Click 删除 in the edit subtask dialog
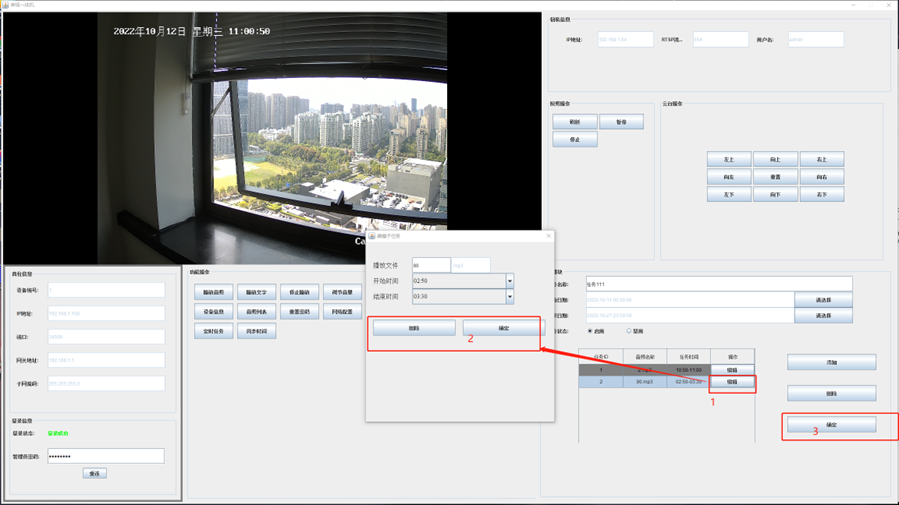The image size is (899, 505). (414, 328)
